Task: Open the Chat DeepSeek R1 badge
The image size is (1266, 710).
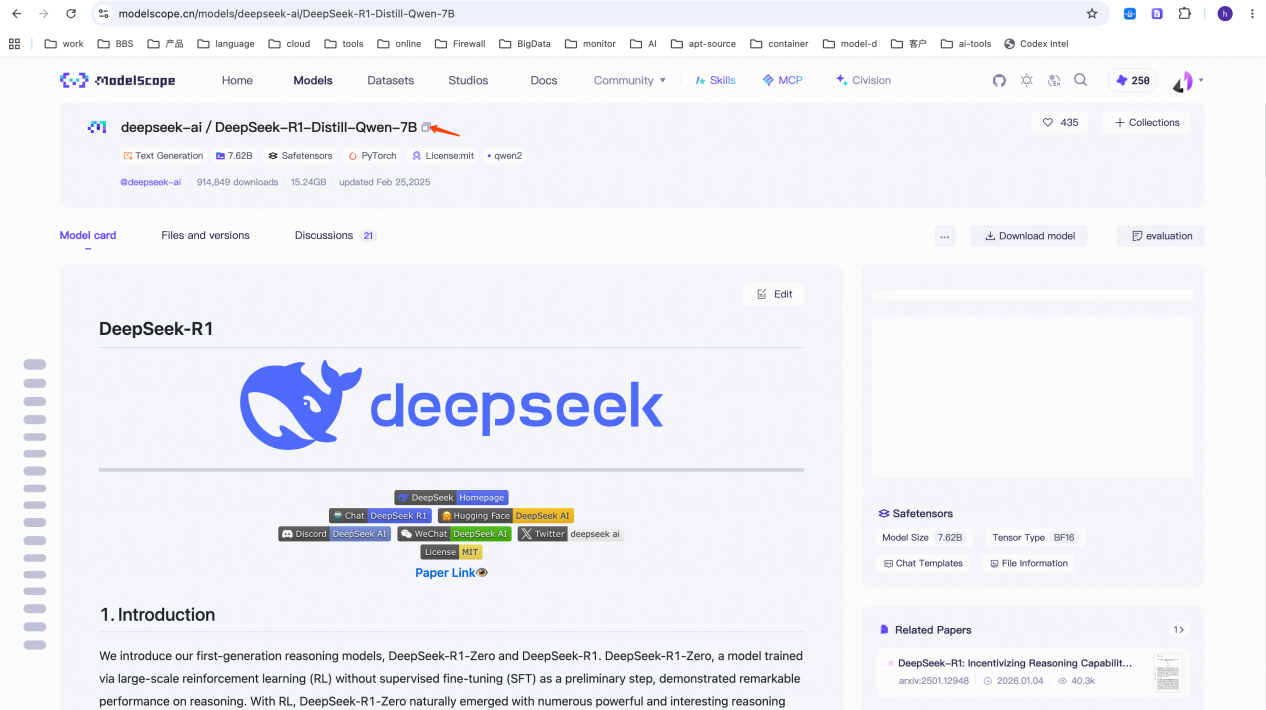Action: (x=380, y=516)
